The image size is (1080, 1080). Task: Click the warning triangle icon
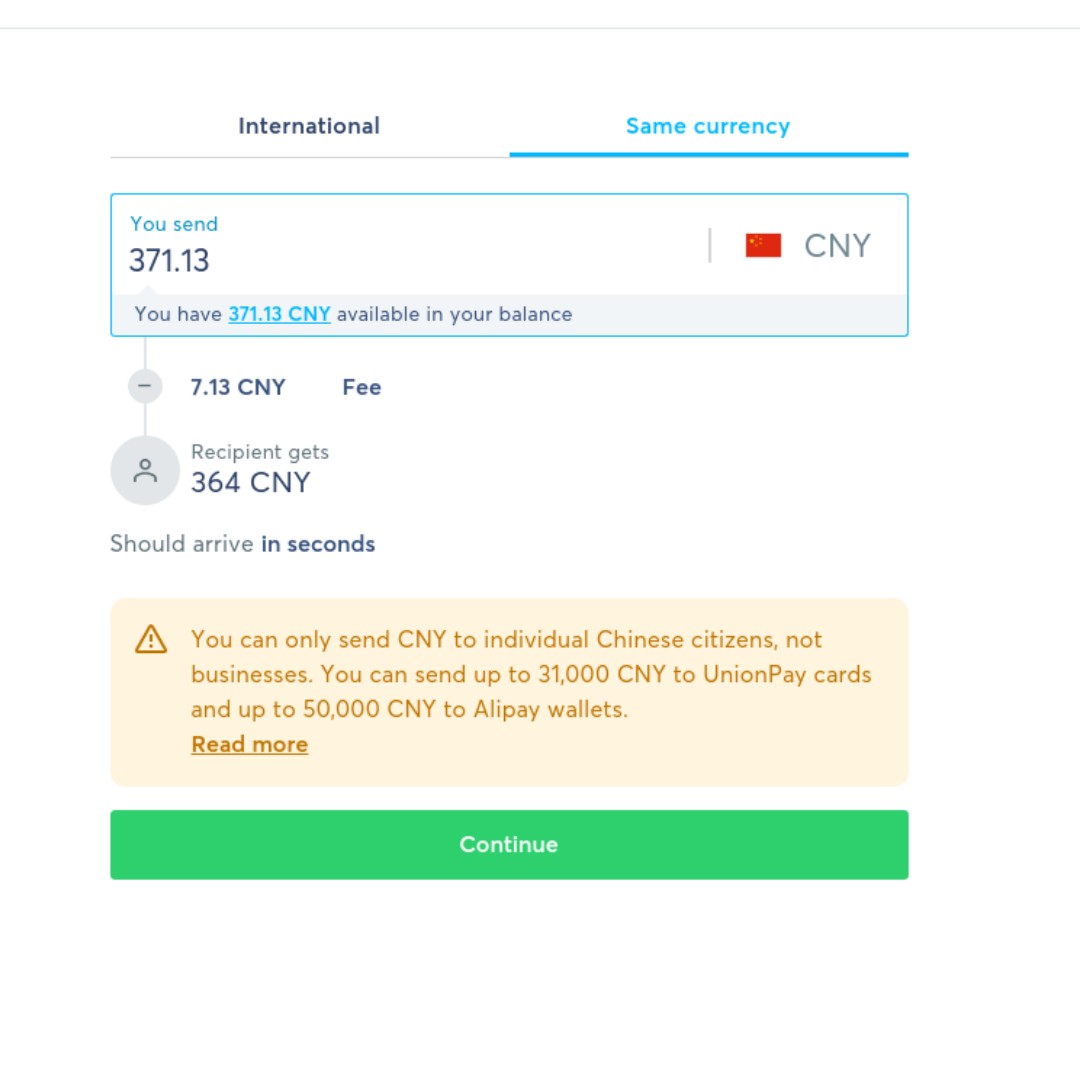tap(151, 639)
